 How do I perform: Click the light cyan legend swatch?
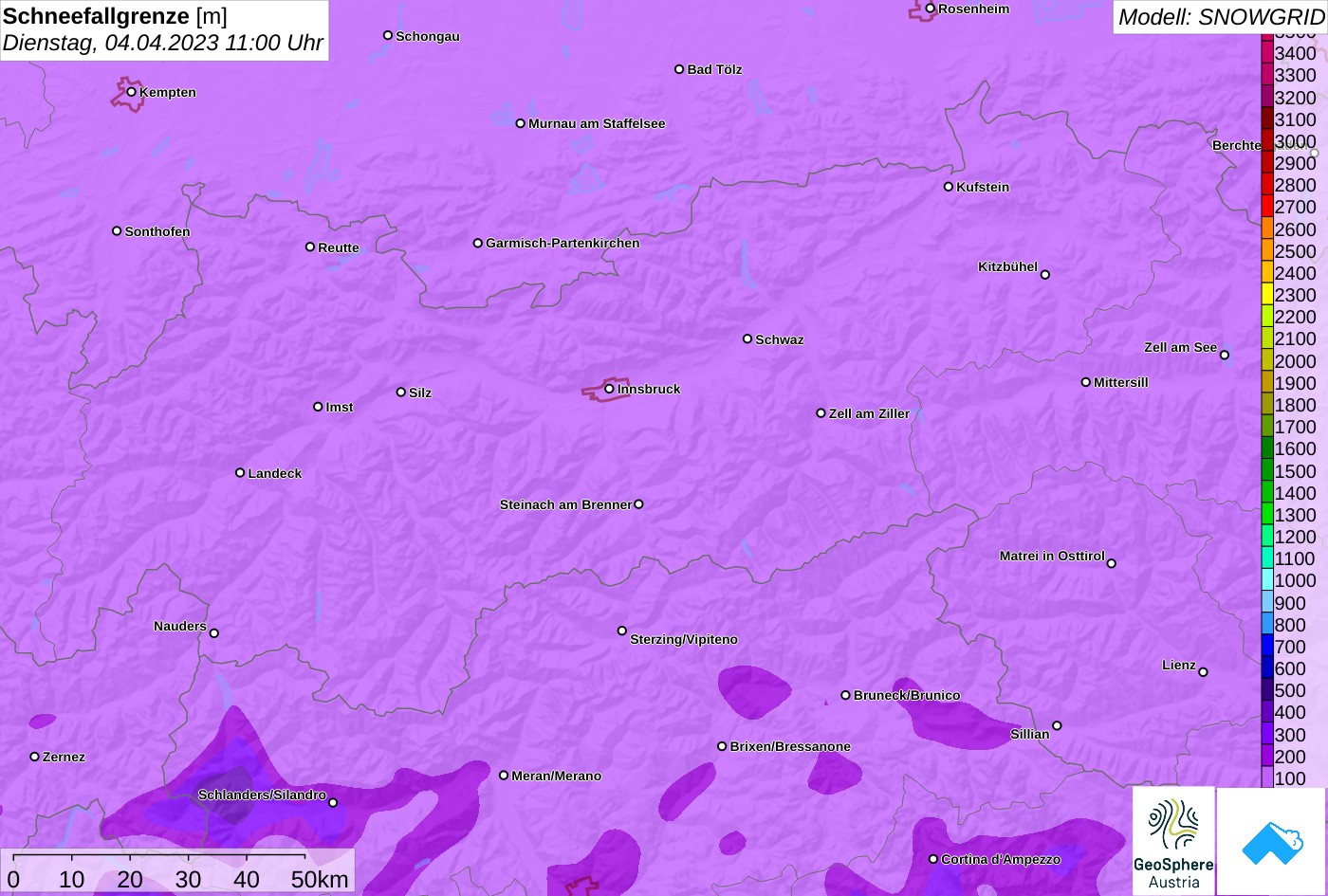tap(1267, 580)
